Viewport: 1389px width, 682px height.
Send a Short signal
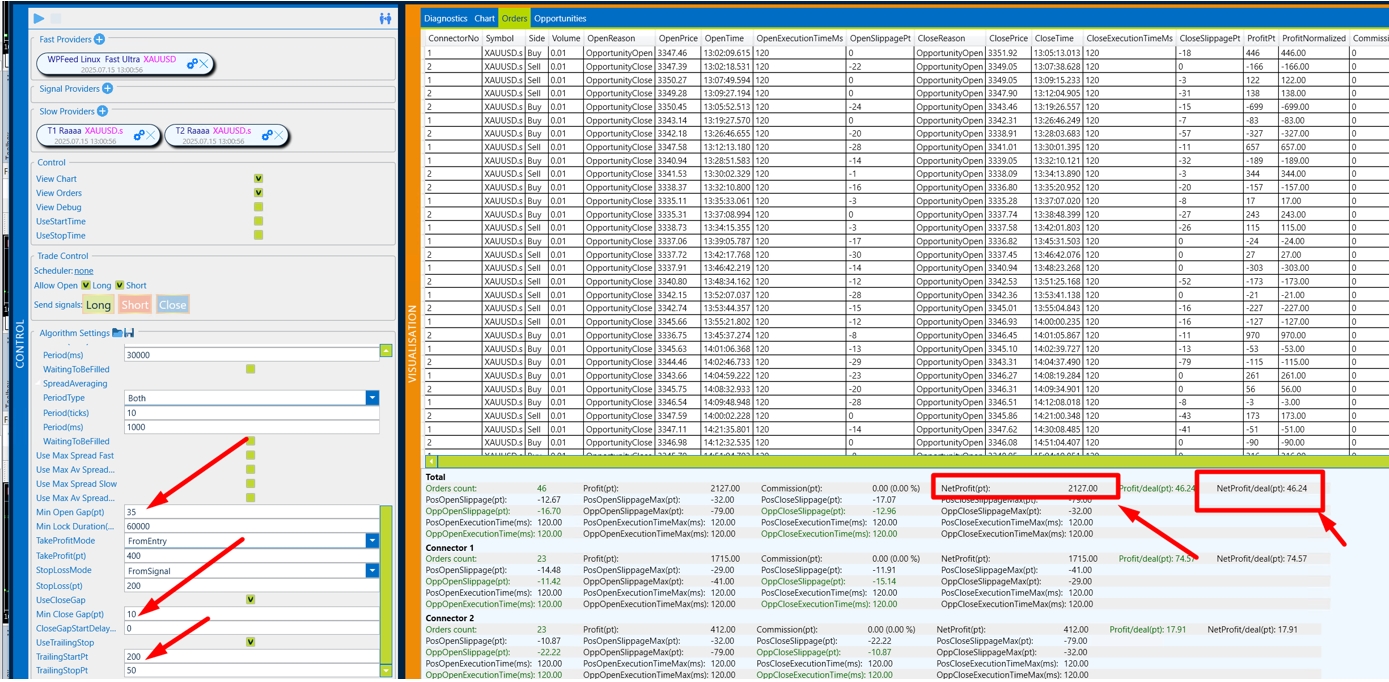(135, 305)
